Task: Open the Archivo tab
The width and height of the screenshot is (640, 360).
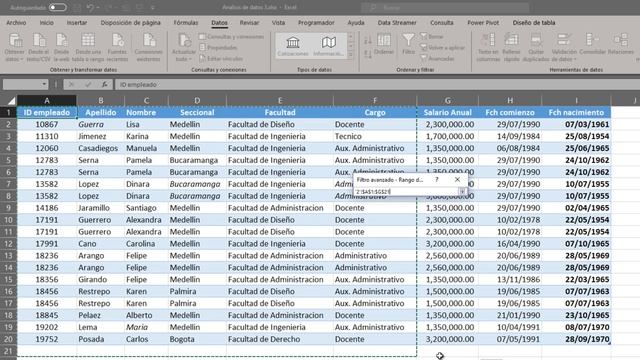Action: (16, 23)
